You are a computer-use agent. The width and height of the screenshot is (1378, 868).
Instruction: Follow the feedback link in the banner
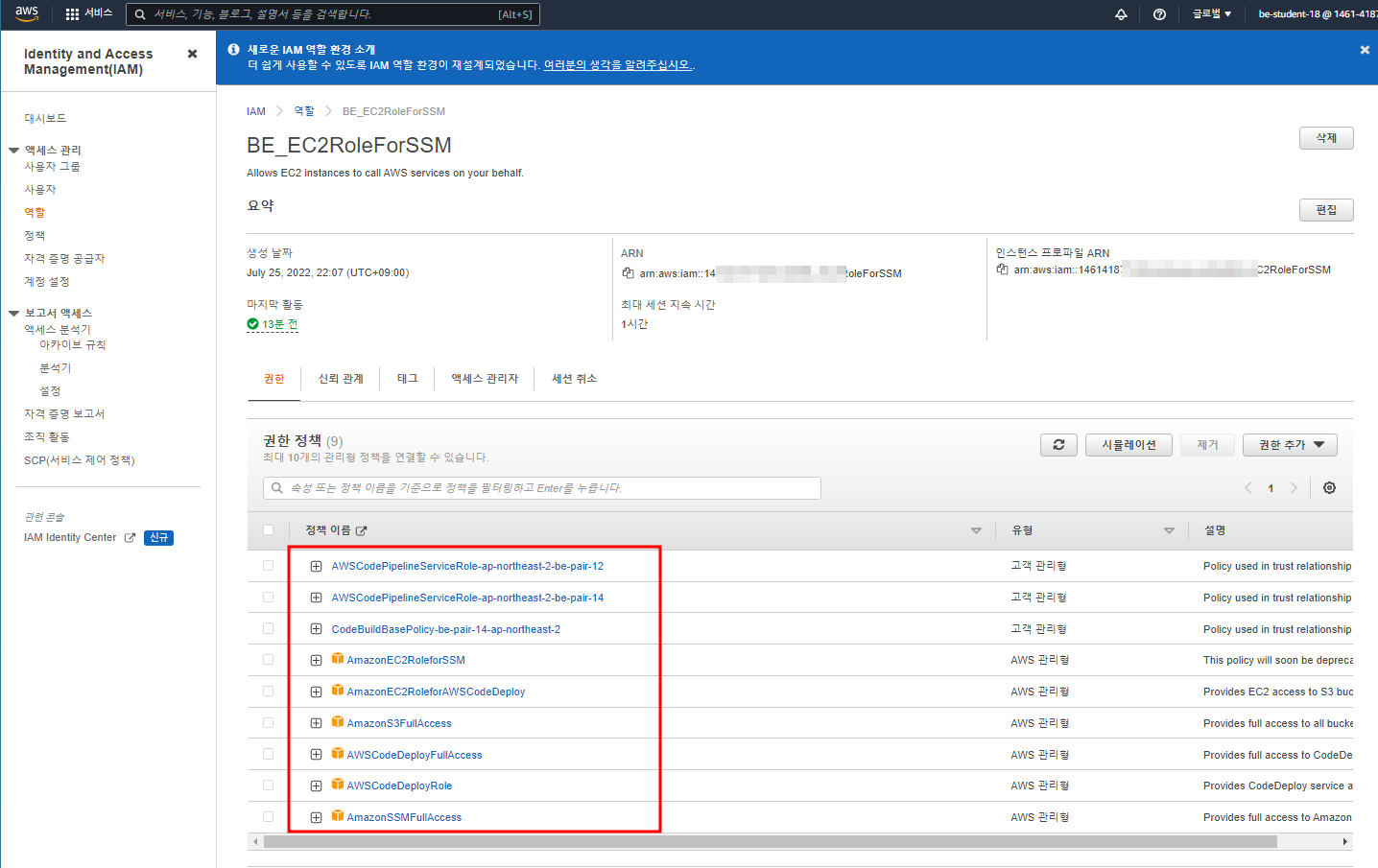tap(618, 65)
